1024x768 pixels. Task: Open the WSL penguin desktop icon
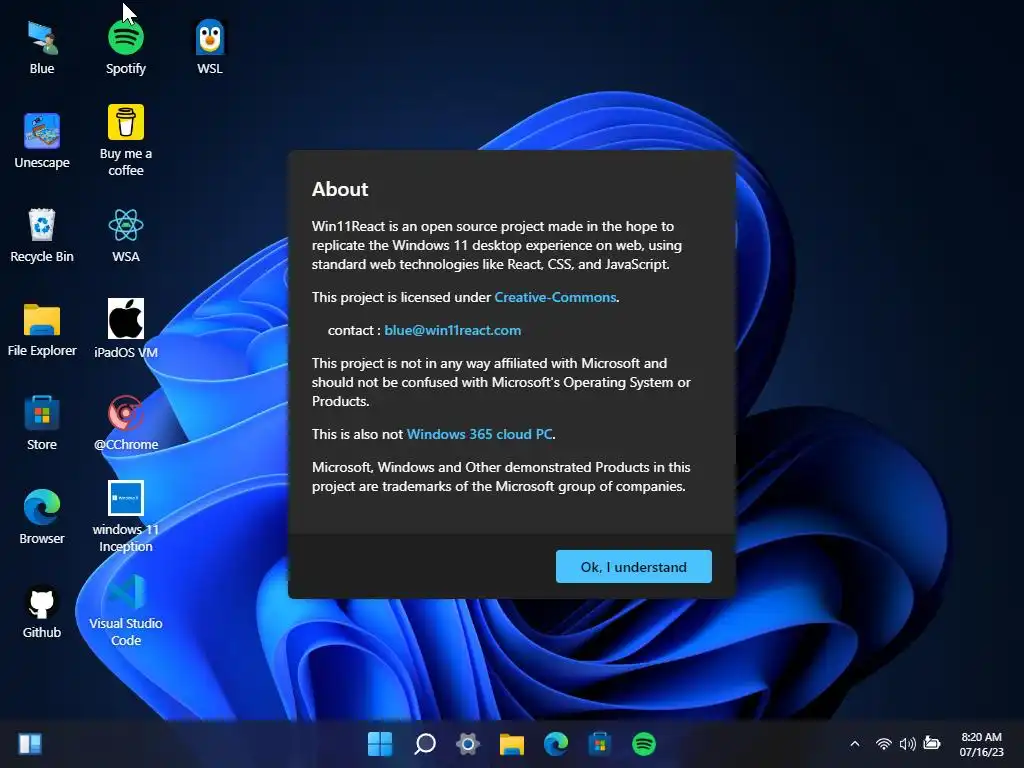point(210,48)
